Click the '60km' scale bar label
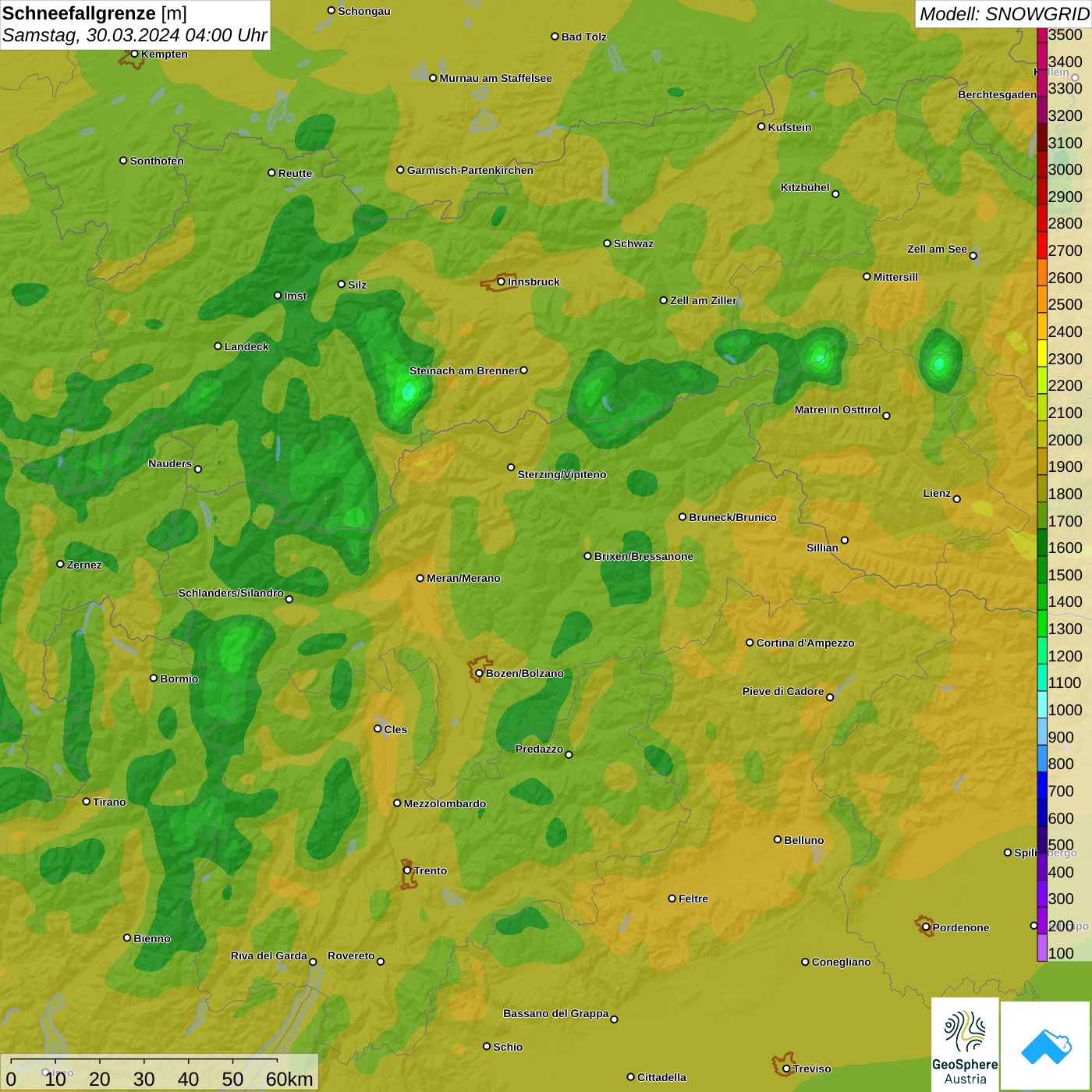The height and width of the screenshot is (1092, 1092). (x=289, y=1080)
